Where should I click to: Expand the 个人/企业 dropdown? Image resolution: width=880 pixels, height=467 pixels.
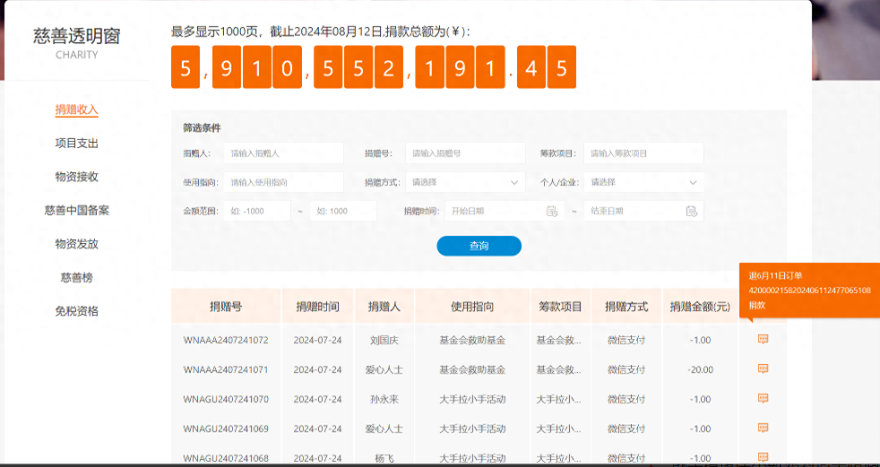click(x=643, y=182)
